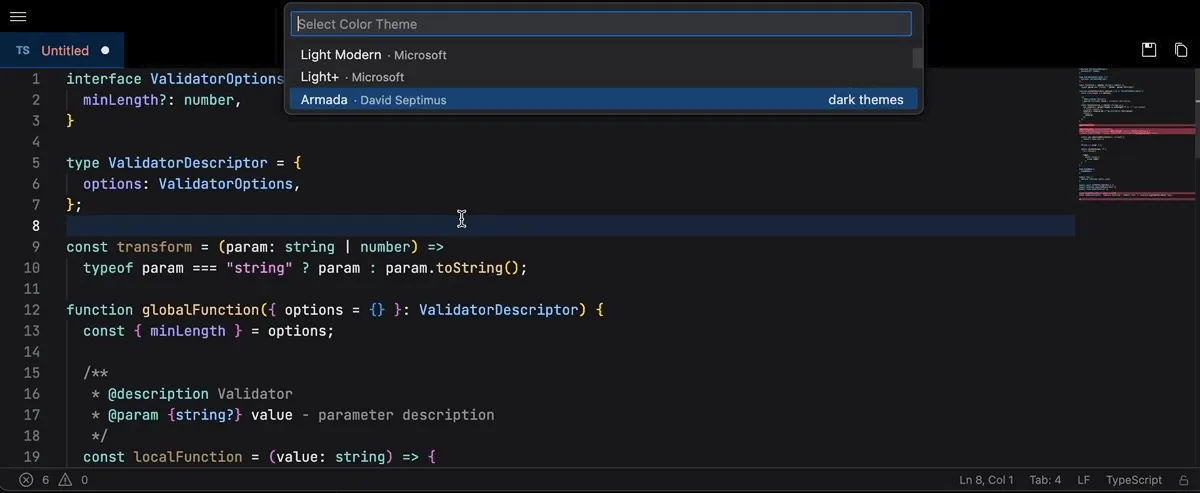
Task: Select the Untitled editor tab
Action: click(x=64, y=50)
